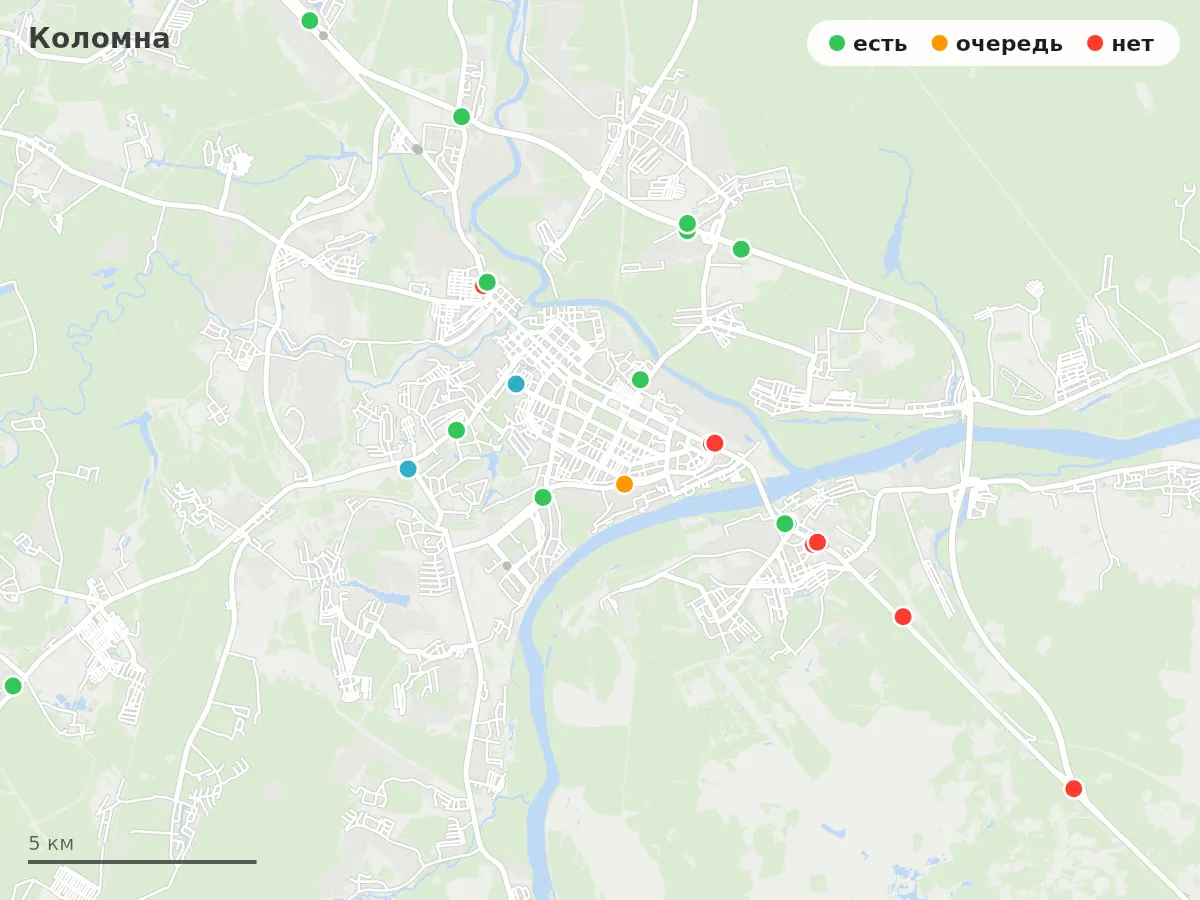Pick the southwestern blue marker on main road
The width and height of the screenshot is (1200, 900).
point(408,469)
